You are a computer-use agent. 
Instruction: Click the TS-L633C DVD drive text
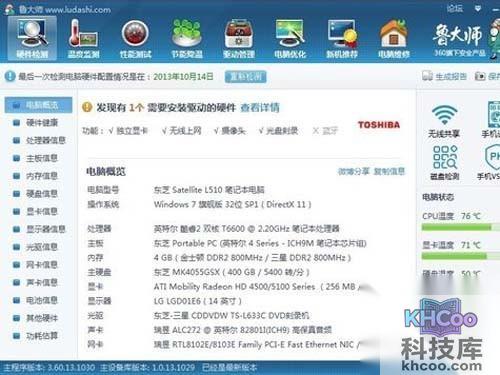(232, 316)
